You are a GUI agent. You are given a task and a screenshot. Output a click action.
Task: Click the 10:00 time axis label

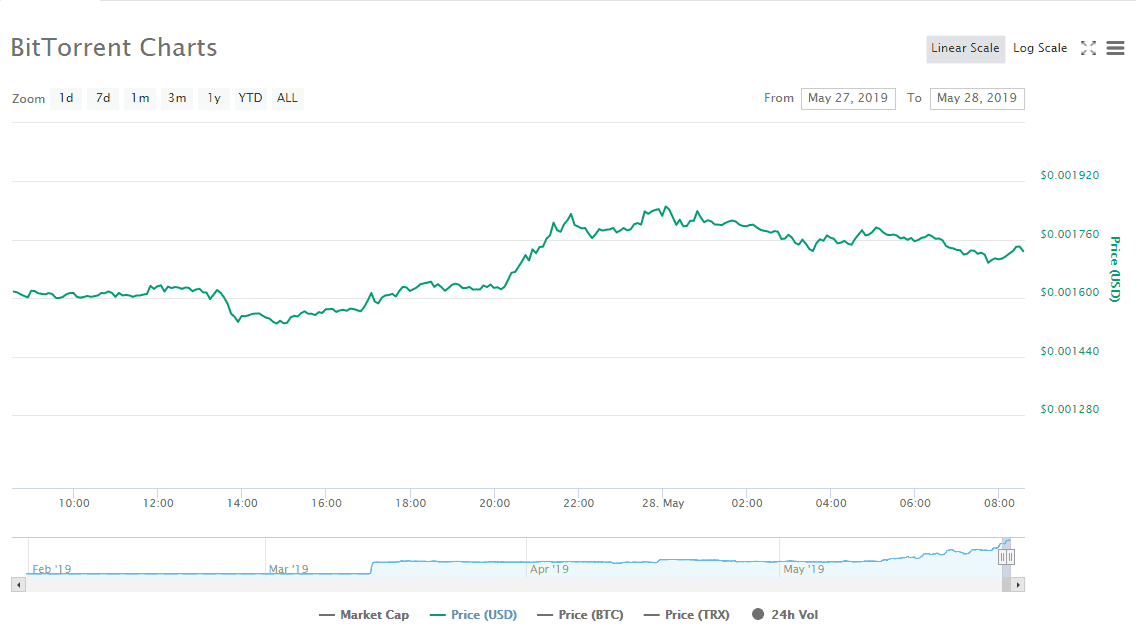(x=74, y=503)
